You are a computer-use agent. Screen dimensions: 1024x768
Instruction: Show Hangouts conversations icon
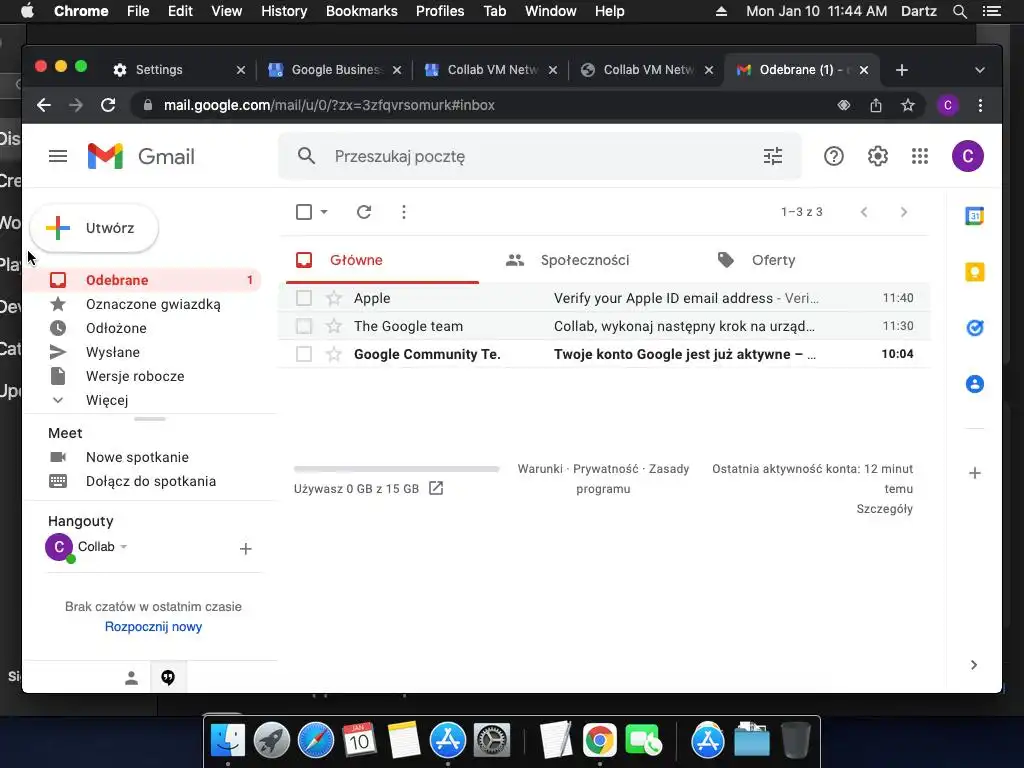tap(168, 678)
